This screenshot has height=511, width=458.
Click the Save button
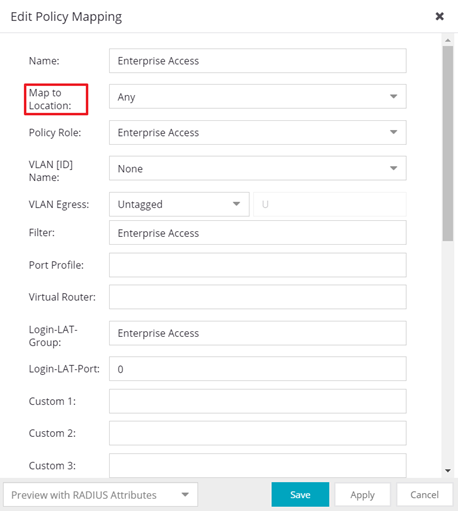click(300, 495)
